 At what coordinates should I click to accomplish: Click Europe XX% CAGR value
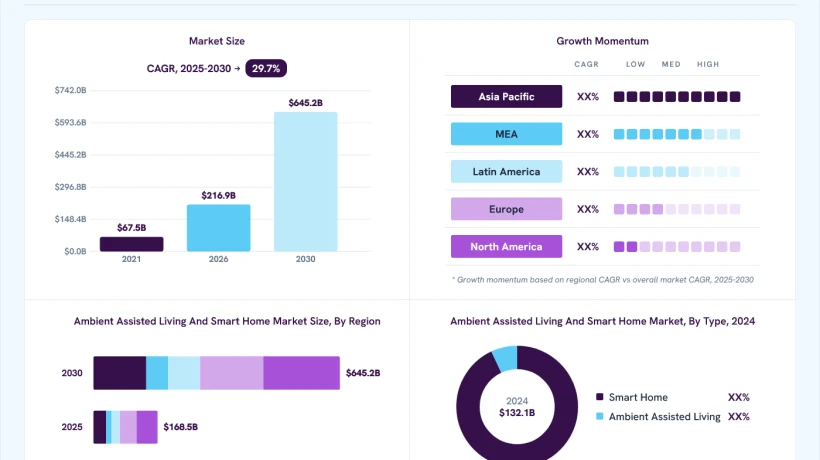click(588, 209)
